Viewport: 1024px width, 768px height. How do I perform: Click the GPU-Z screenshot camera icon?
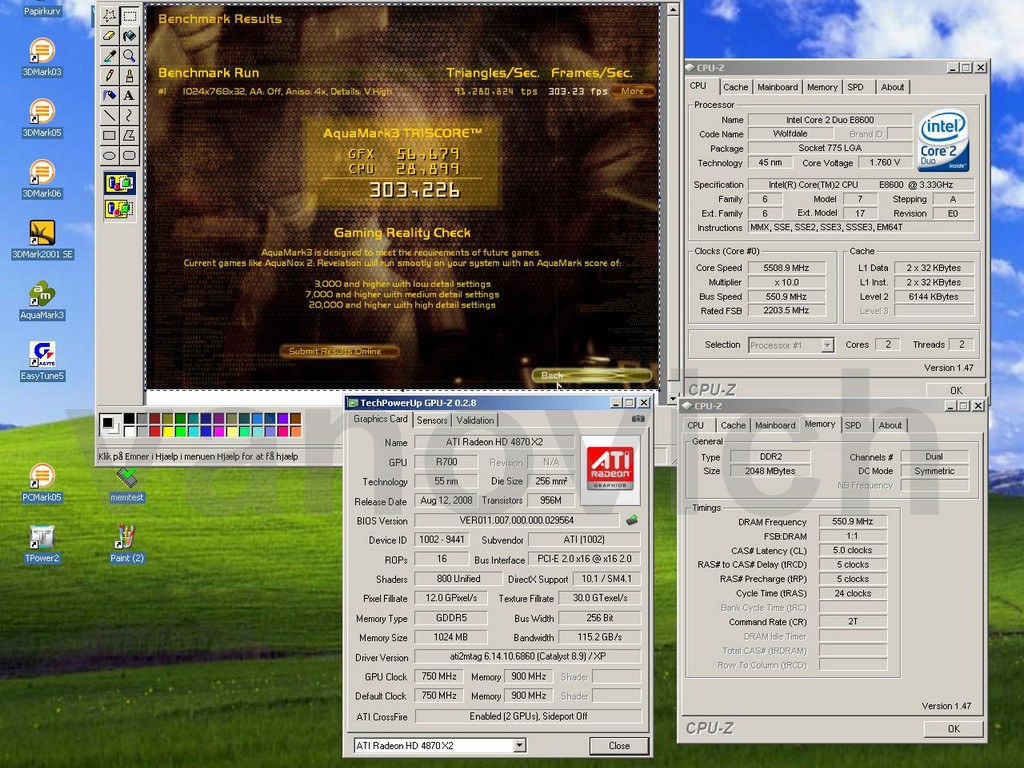[x=638, y=419]
